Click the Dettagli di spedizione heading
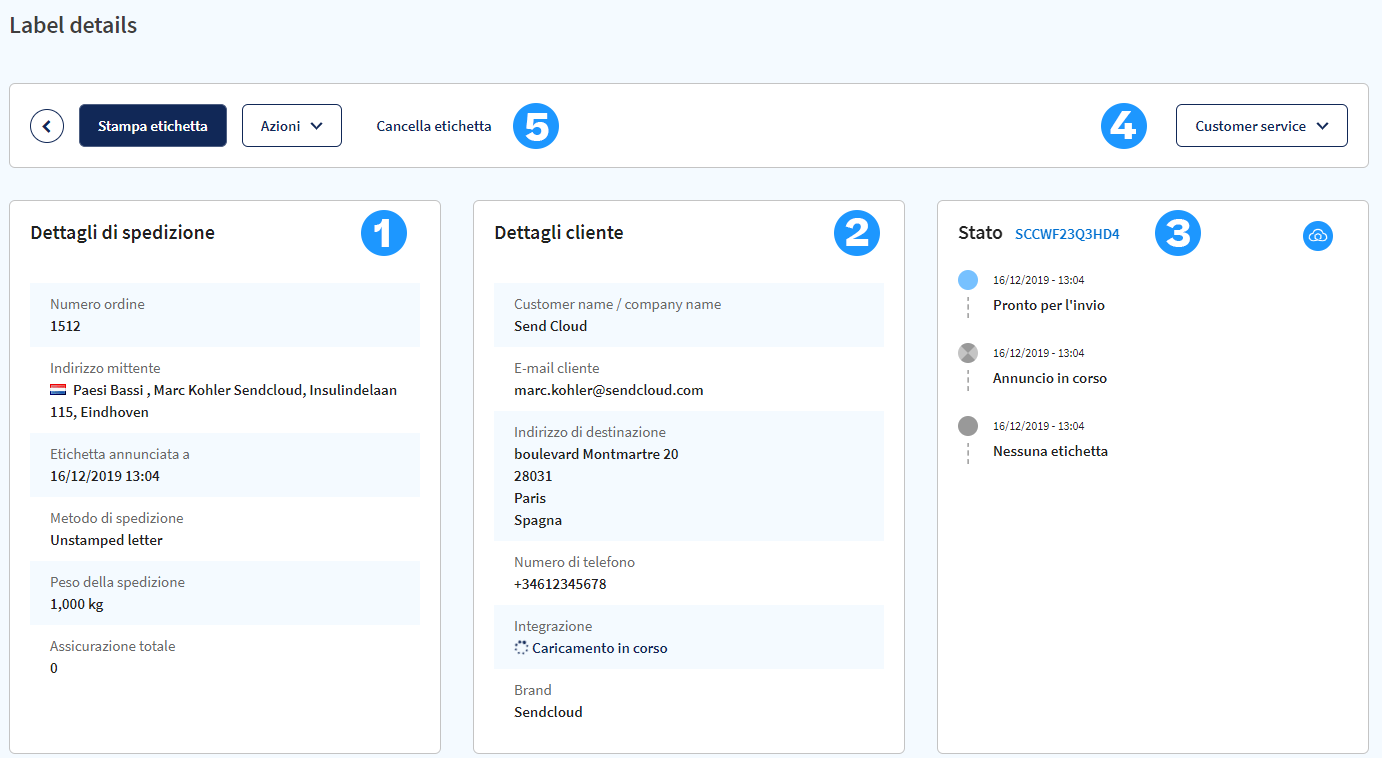Screen dimensions: 1382x758 [x=123, y=233]
